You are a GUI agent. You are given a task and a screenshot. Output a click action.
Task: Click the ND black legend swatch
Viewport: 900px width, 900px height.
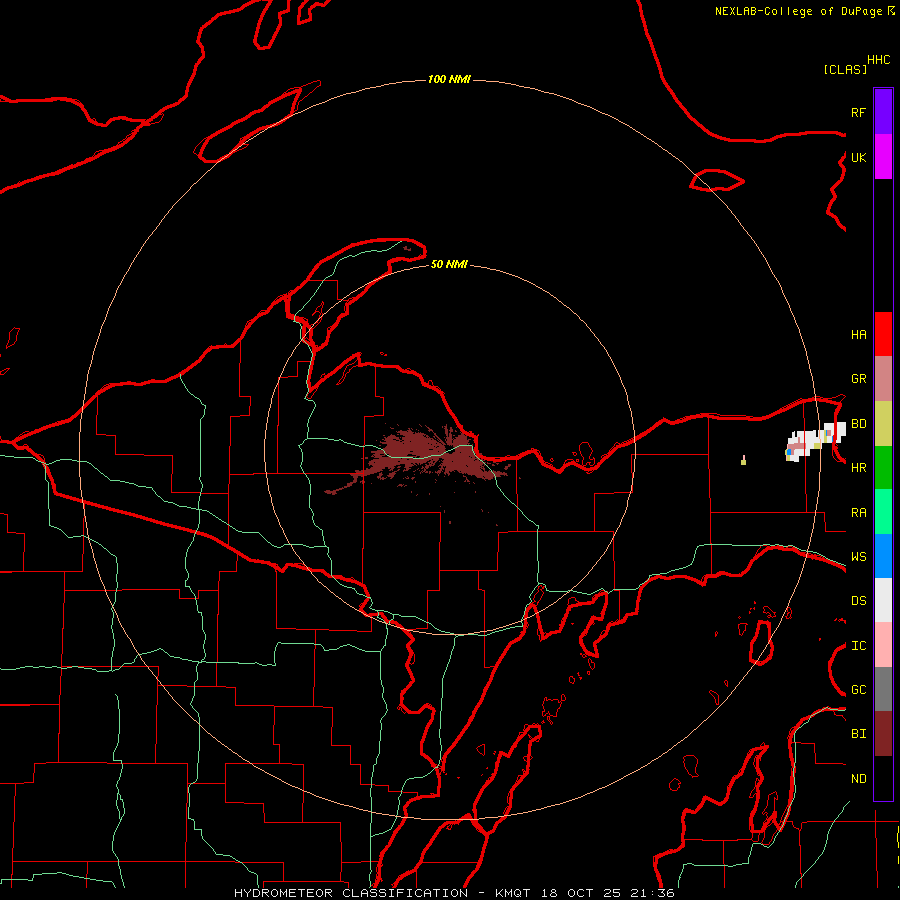click(883, 778)
